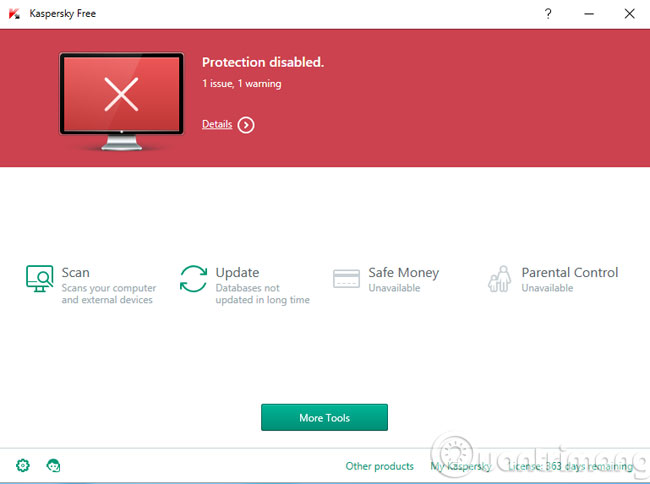Image resolution: width=650 pixels, height=484 pixels.
Task: Click the red monitor protection status image
Action: click(x=121, y=102)
